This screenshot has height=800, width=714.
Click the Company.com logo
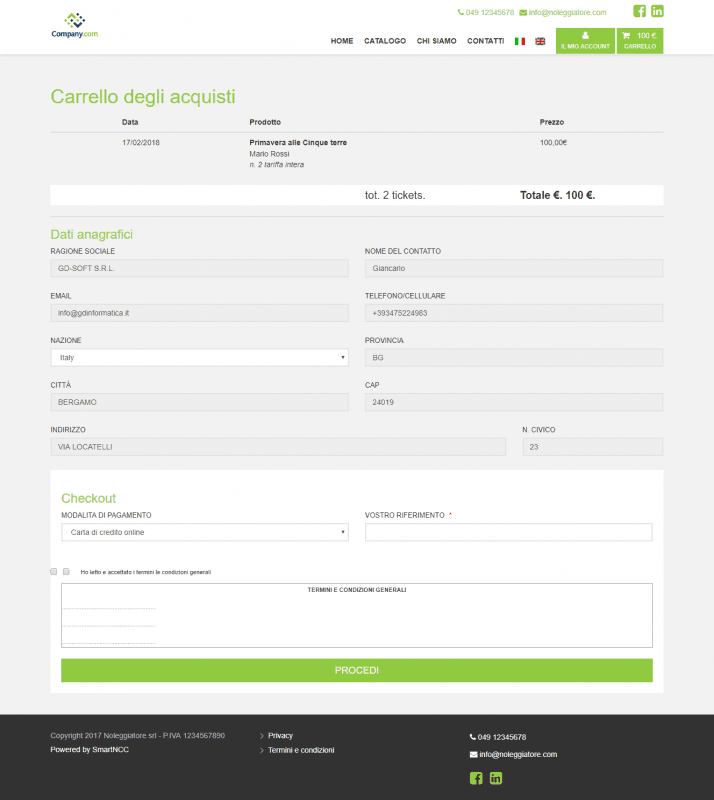click(x=75, y=26)
